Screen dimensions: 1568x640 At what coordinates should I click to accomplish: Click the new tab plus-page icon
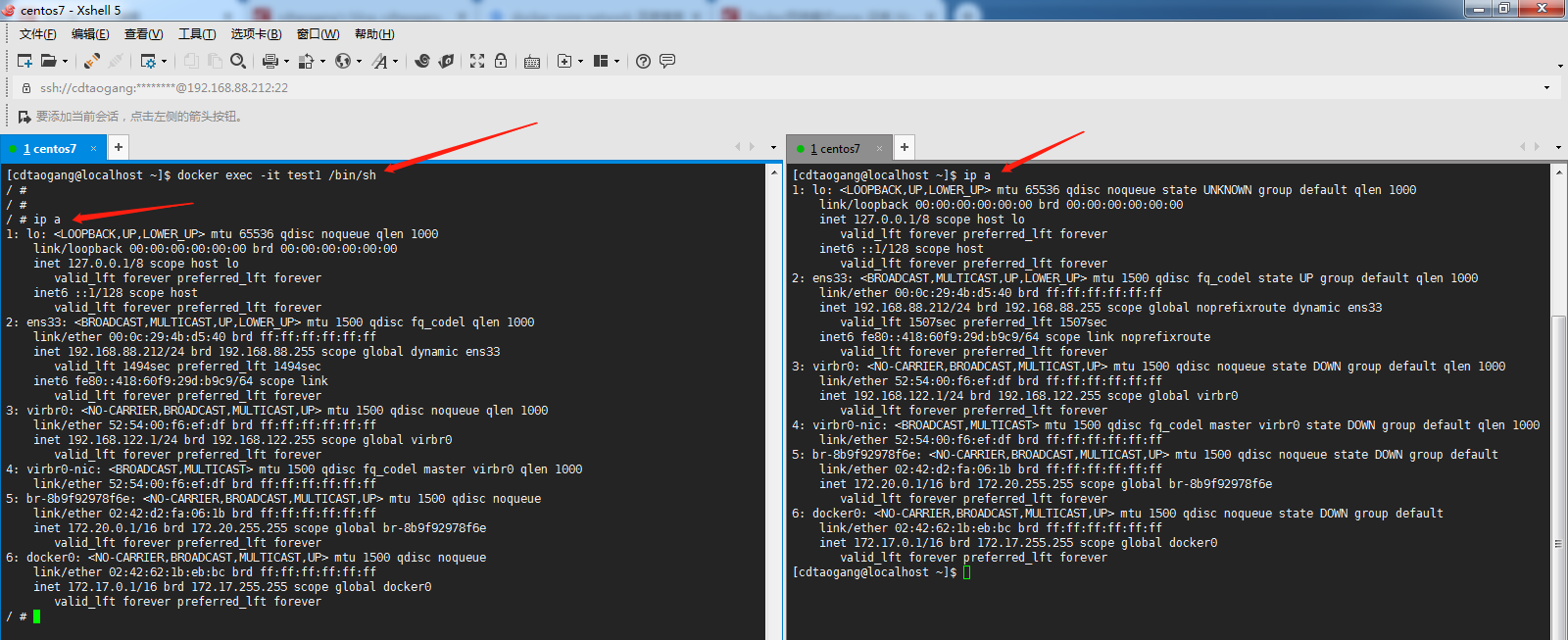point(564,61)
